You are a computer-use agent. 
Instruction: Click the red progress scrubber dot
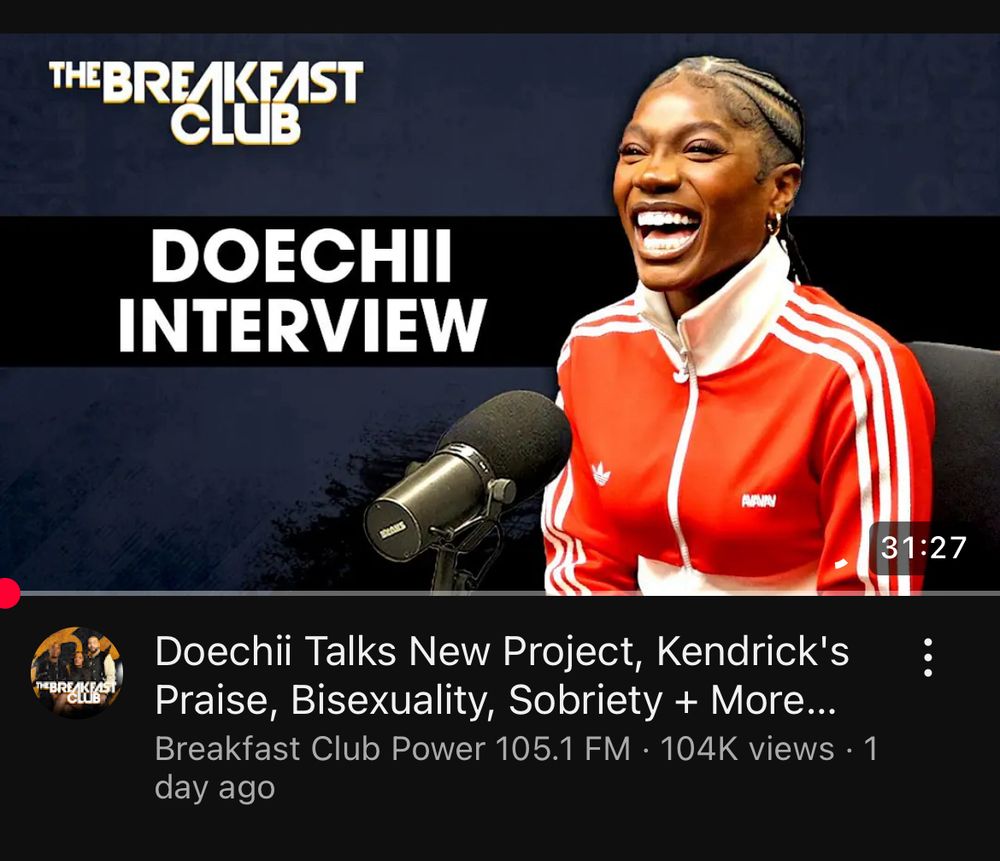coord(8,593)
